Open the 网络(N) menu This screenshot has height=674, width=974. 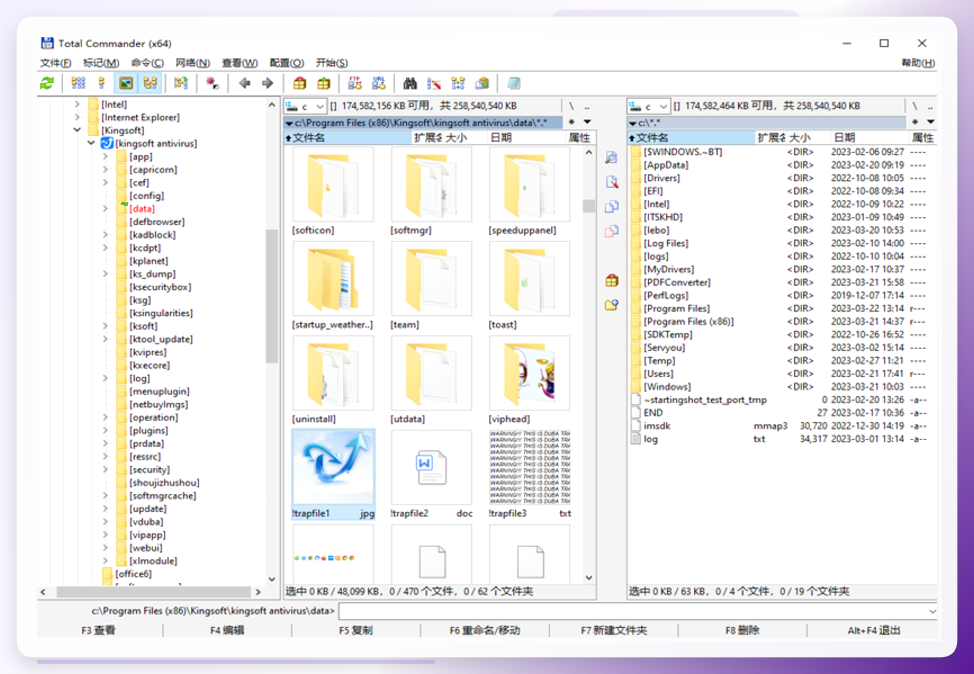[193, 63]
